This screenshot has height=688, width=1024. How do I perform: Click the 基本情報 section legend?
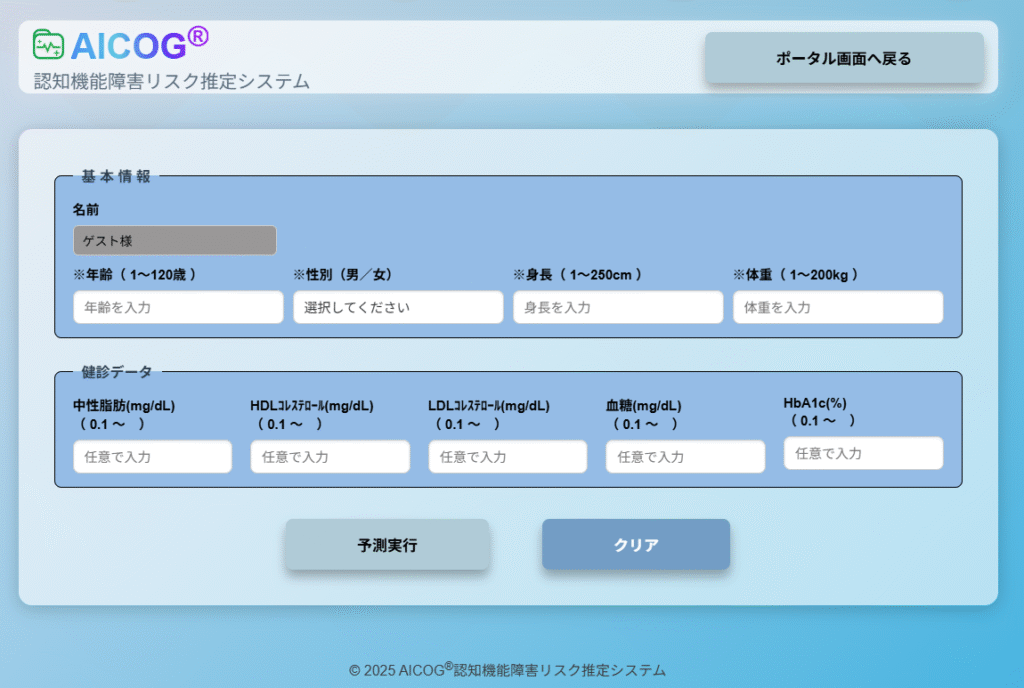click(x=116, y=177)
